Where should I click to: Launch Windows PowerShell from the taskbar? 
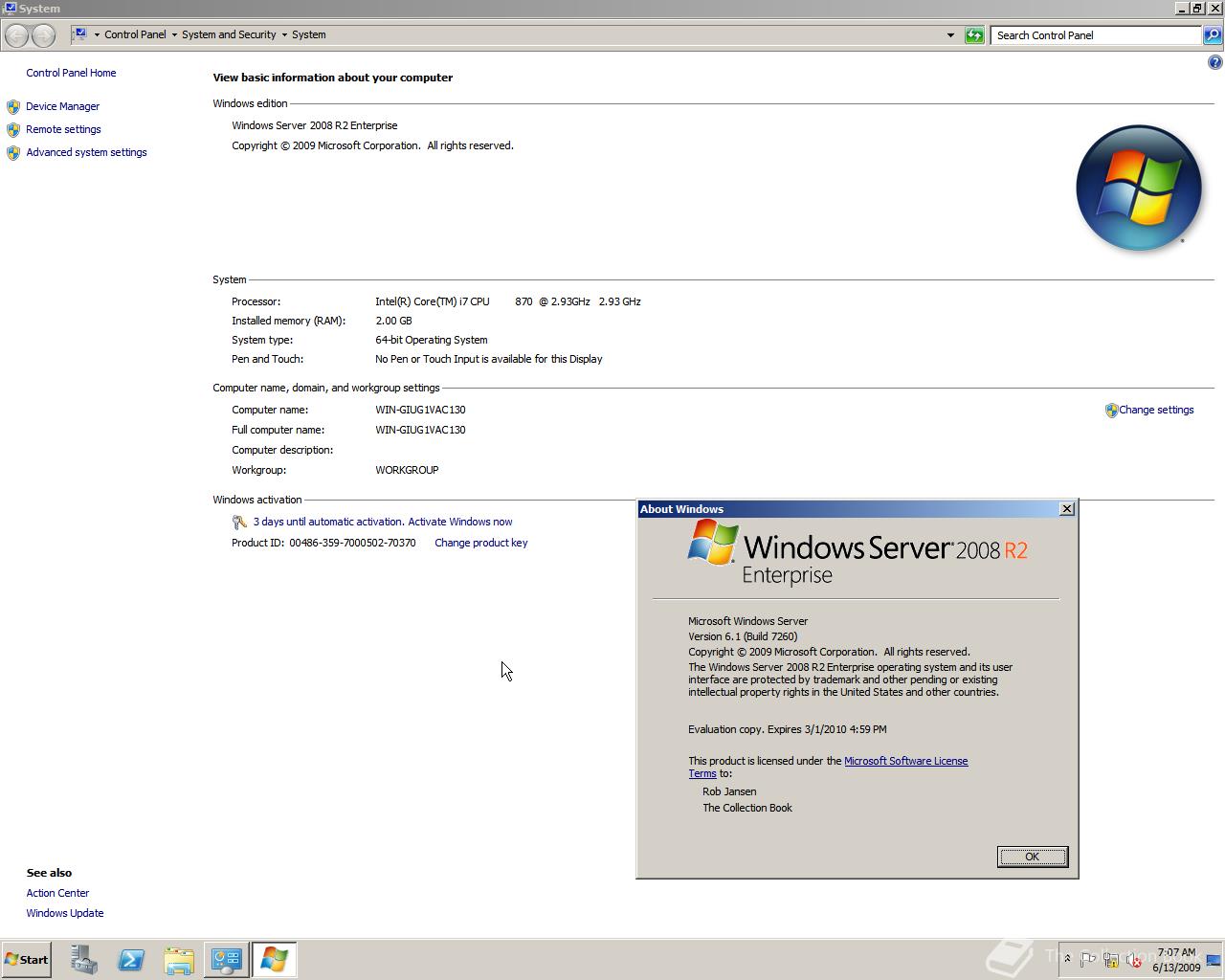[x=131, y=960]
